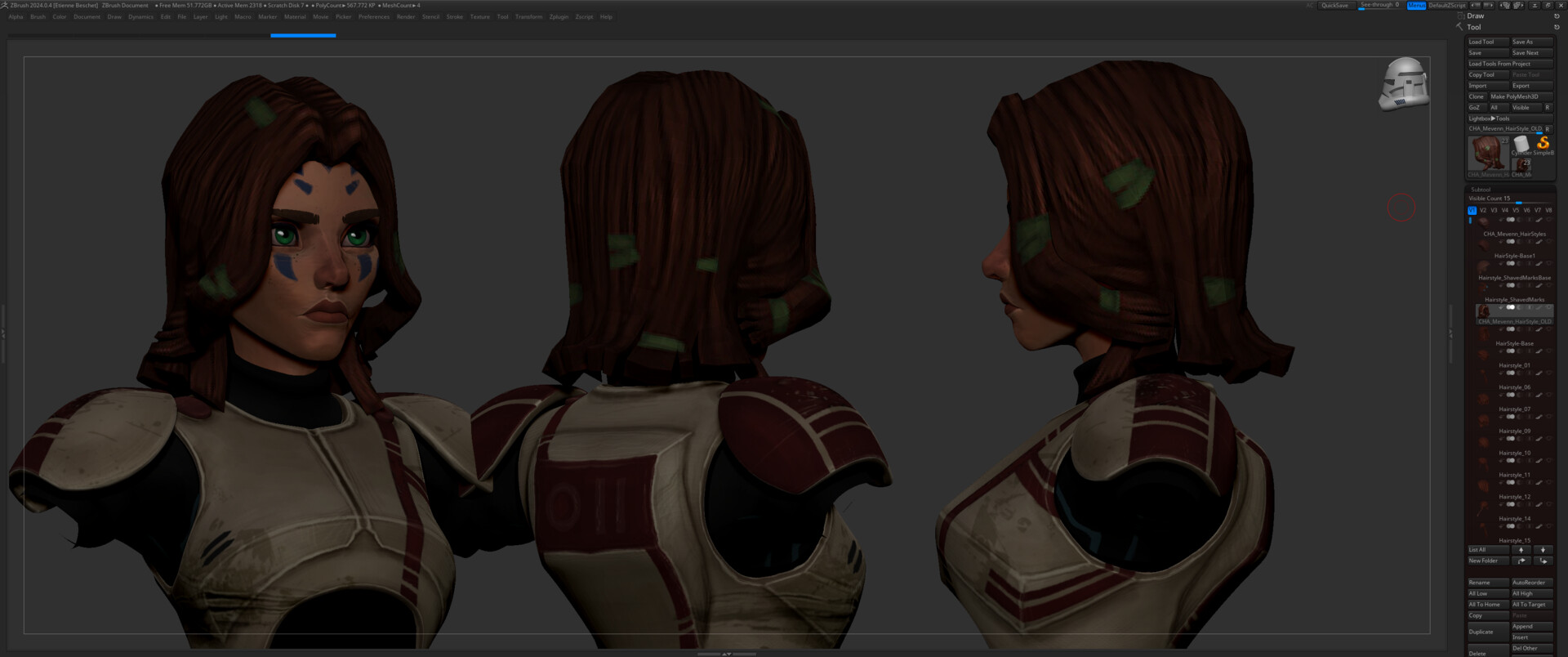The width and height of the screenshot is (1568, 657).
Task: Reset the Tool palette with its circular arrow
Action: [1557, 27]
